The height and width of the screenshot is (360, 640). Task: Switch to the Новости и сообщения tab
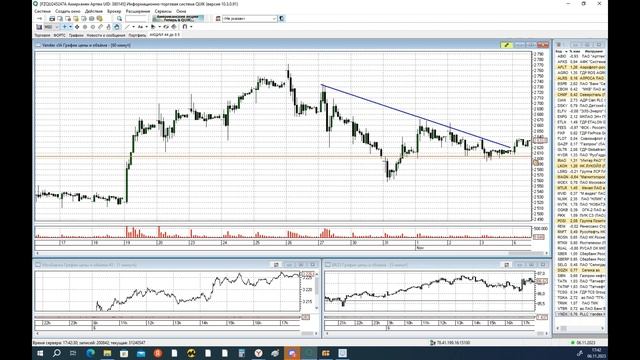click(x=106, y=35)
